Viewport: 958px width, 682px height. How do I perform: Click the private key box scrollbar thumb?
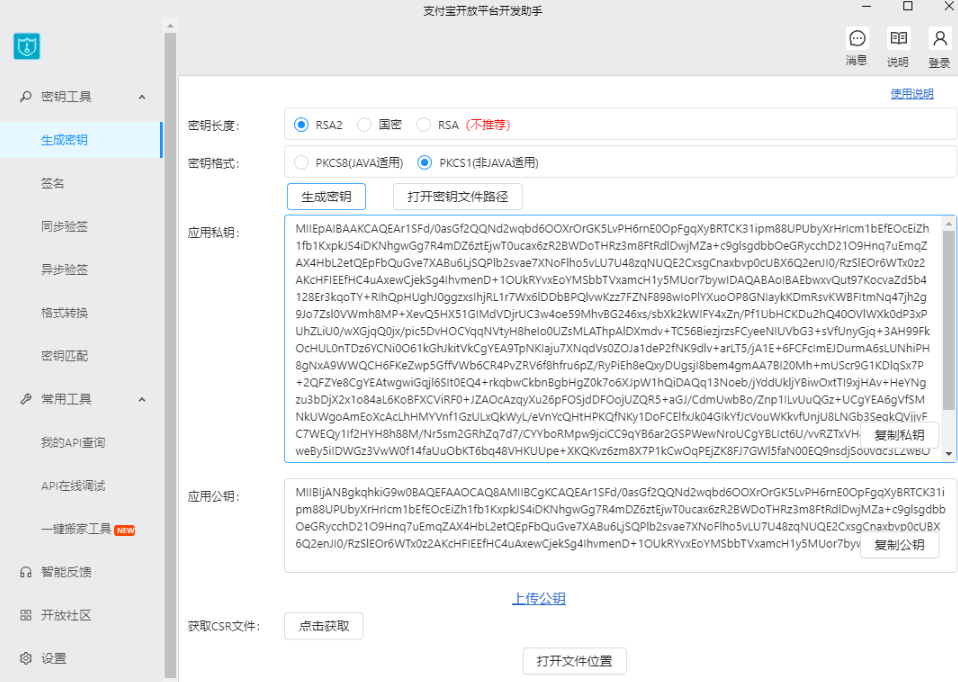point(949,320)
